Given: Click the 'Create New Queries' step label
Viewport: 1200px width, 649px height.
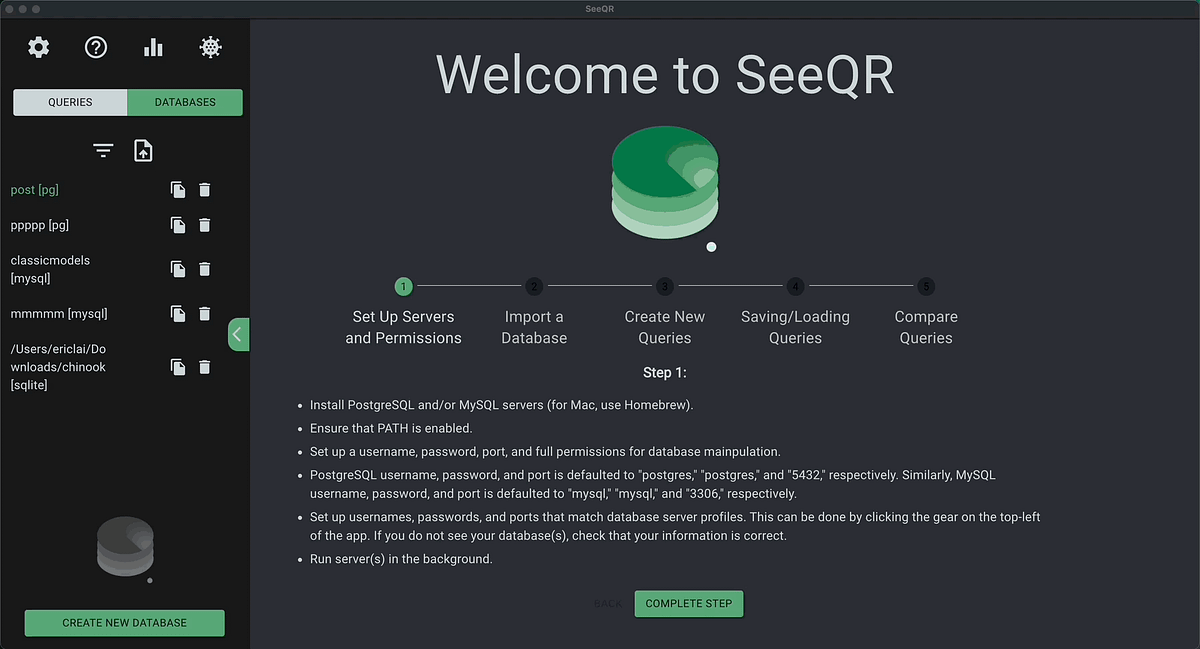Looking at the screenshot, I should coord(665,327).
